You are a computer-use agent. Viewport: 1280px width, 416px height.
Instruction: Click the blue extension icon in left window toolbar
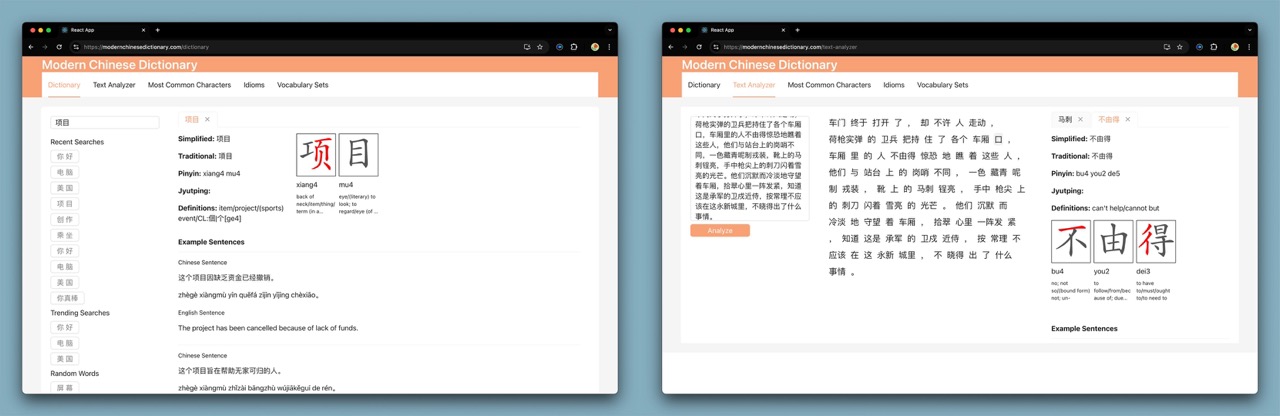pyautogui.click(x=560, y=47)
